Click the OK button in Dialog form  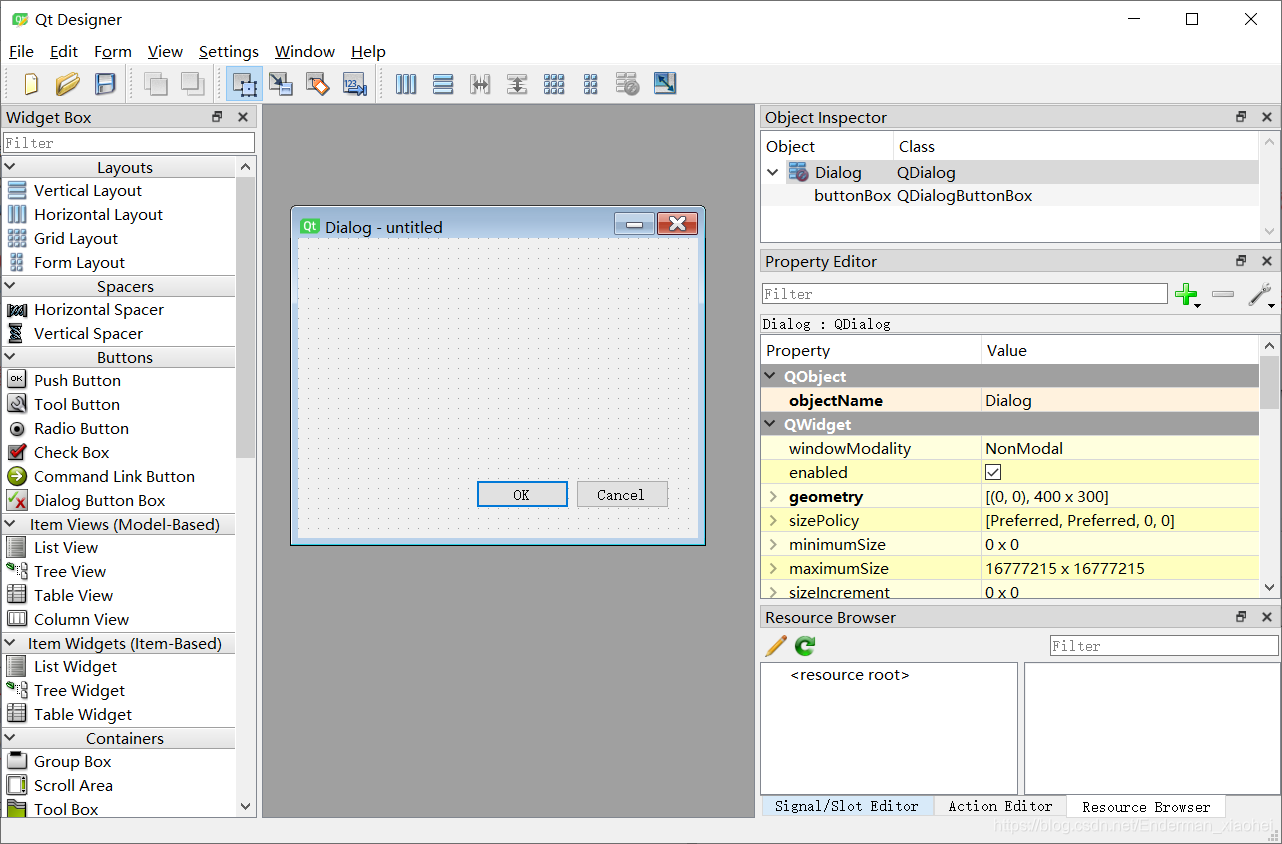point(522,494)
